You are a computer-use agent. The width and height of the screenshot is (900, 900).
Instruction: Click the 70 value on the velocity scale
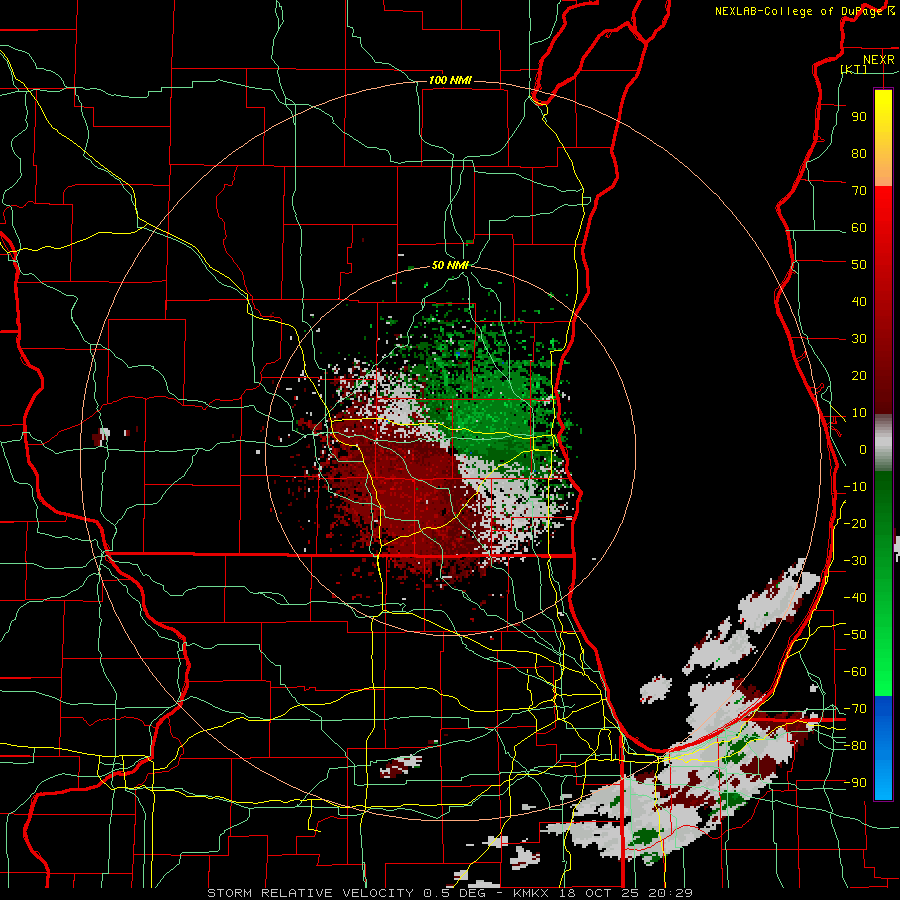click(x=859, y=191)
